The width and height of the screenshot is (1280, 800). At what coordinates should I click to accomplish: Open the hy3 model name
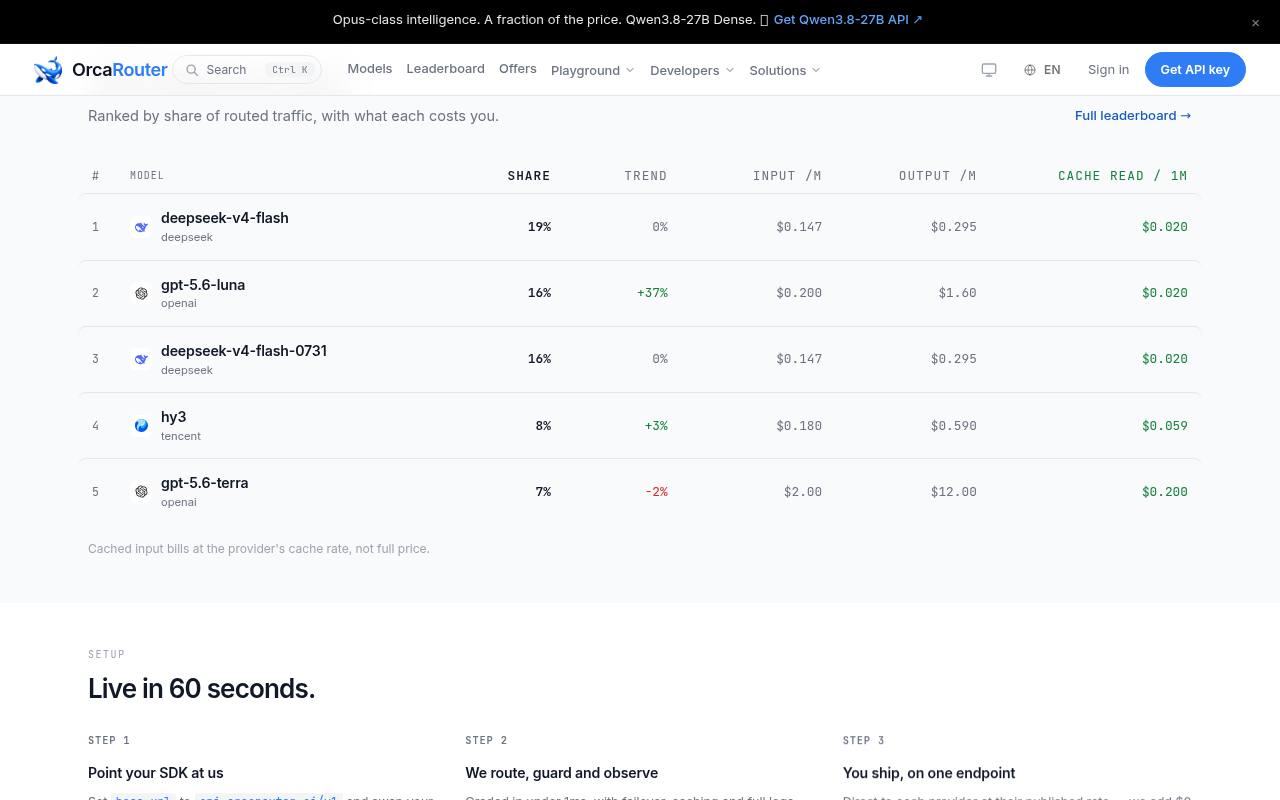[x=174, y=417]
